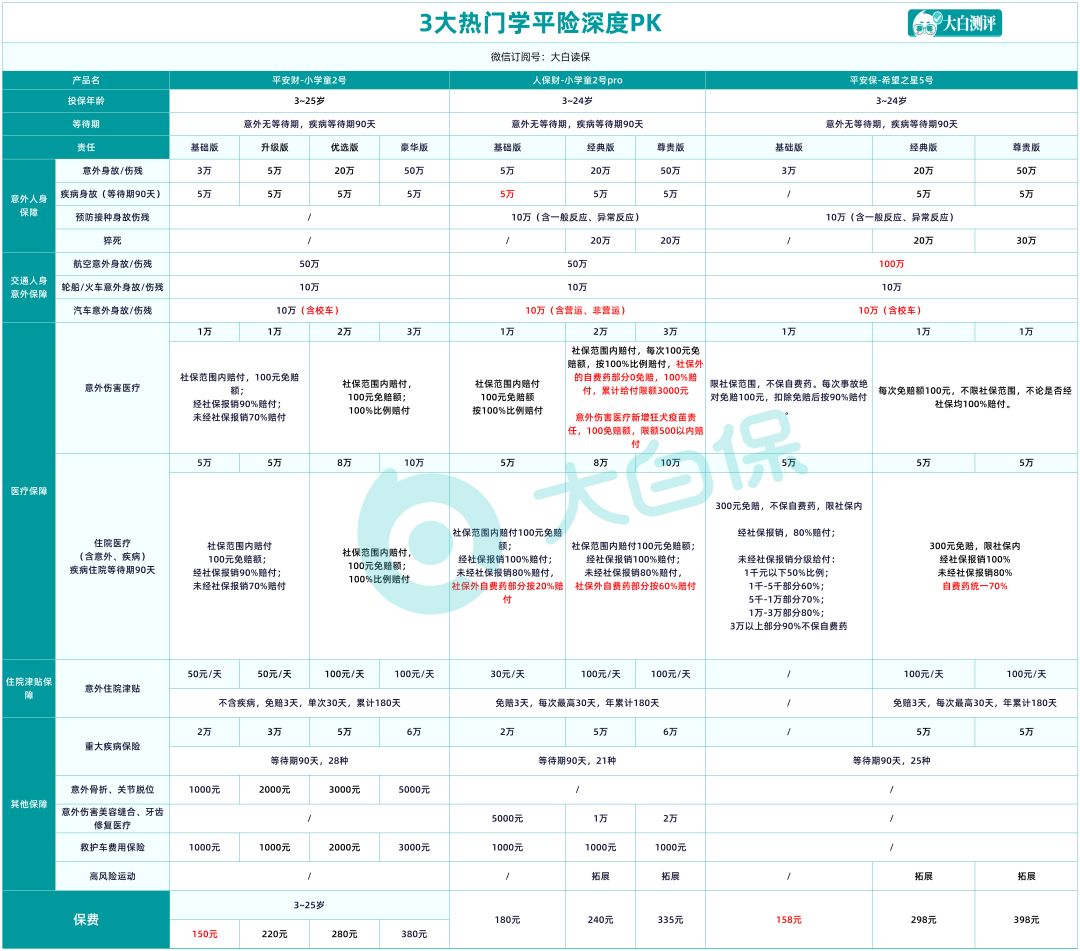Click the 住院津贴保障 category cell

[29, 689]
